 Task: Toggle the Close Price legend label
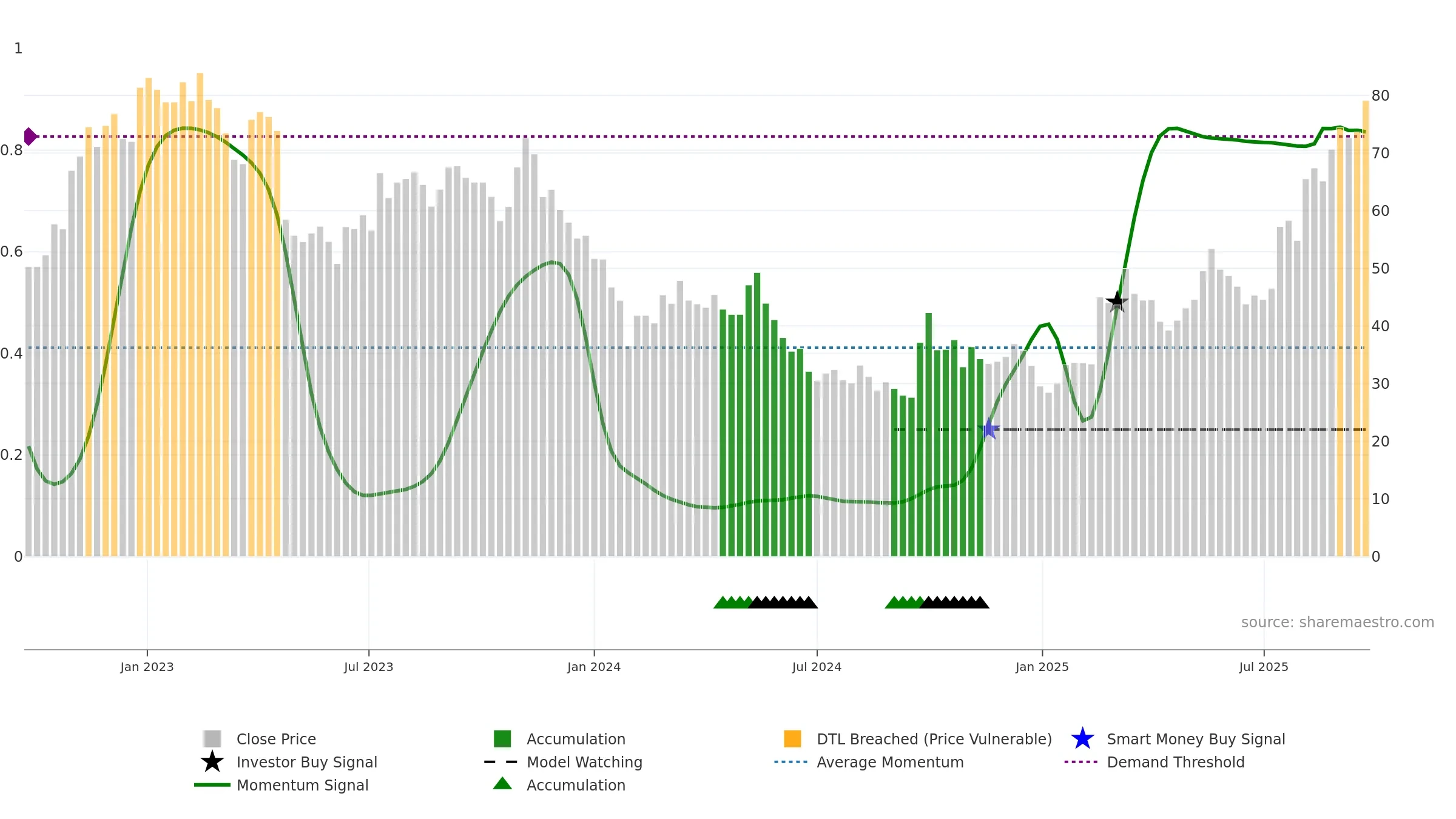coord(276,739)
